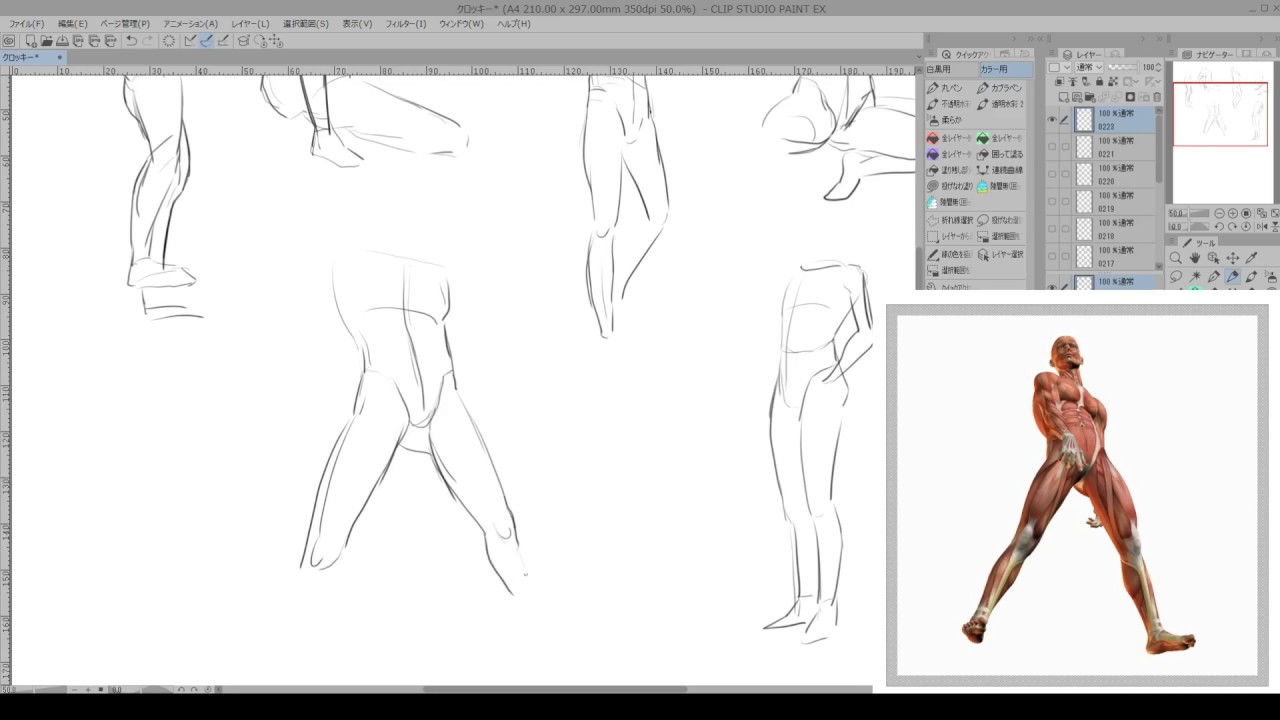1280x720 pixels.
Task: Click the Navigator zoom in plus icon
Action: click(1233, 213)
